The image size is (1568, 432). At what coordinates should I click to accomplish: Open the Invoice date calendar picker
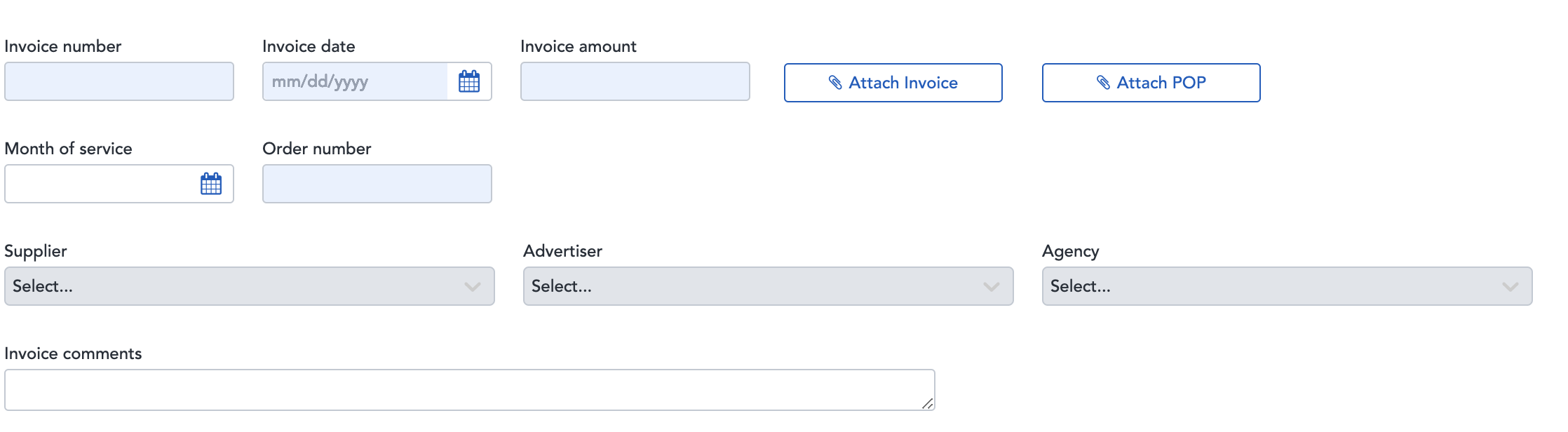(470, 82)
